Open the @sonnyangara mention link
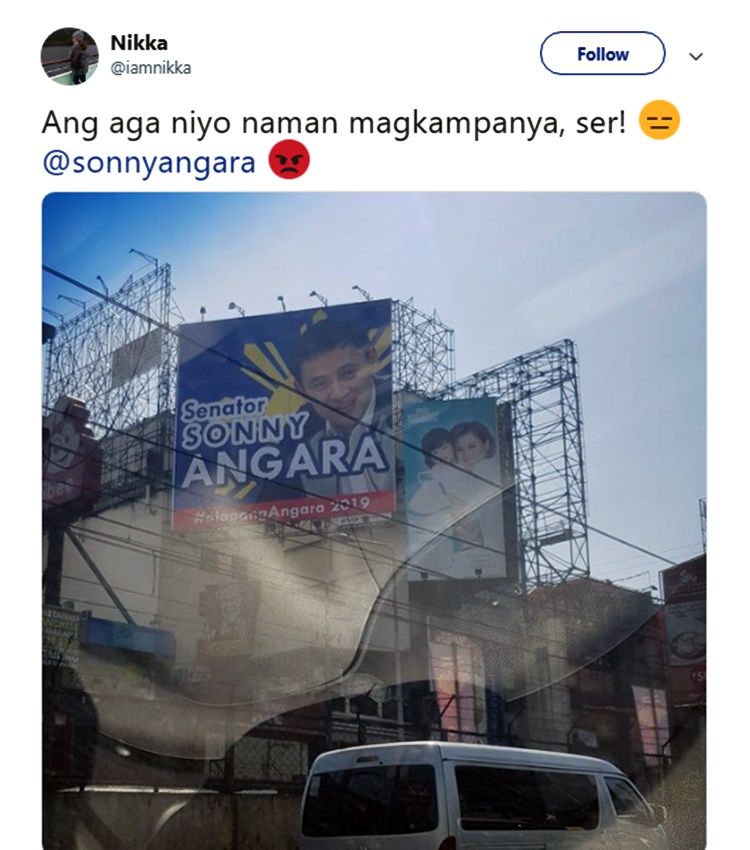The height and width of the screenshot is (850, 750). pos(148,162)
